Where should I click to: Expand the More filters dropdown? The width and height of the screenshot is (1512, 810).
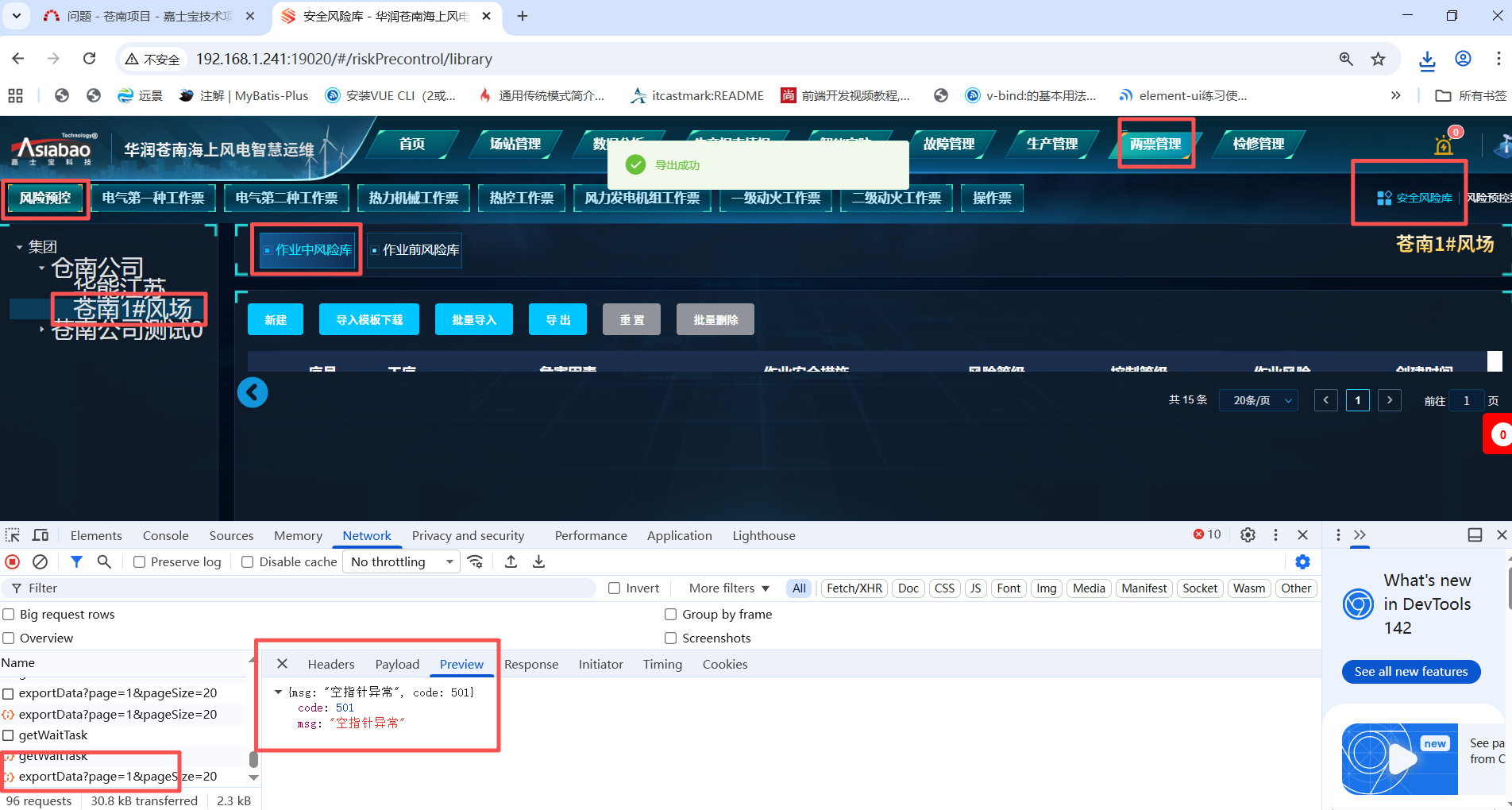pyautogui.click(x=728, y=588)
